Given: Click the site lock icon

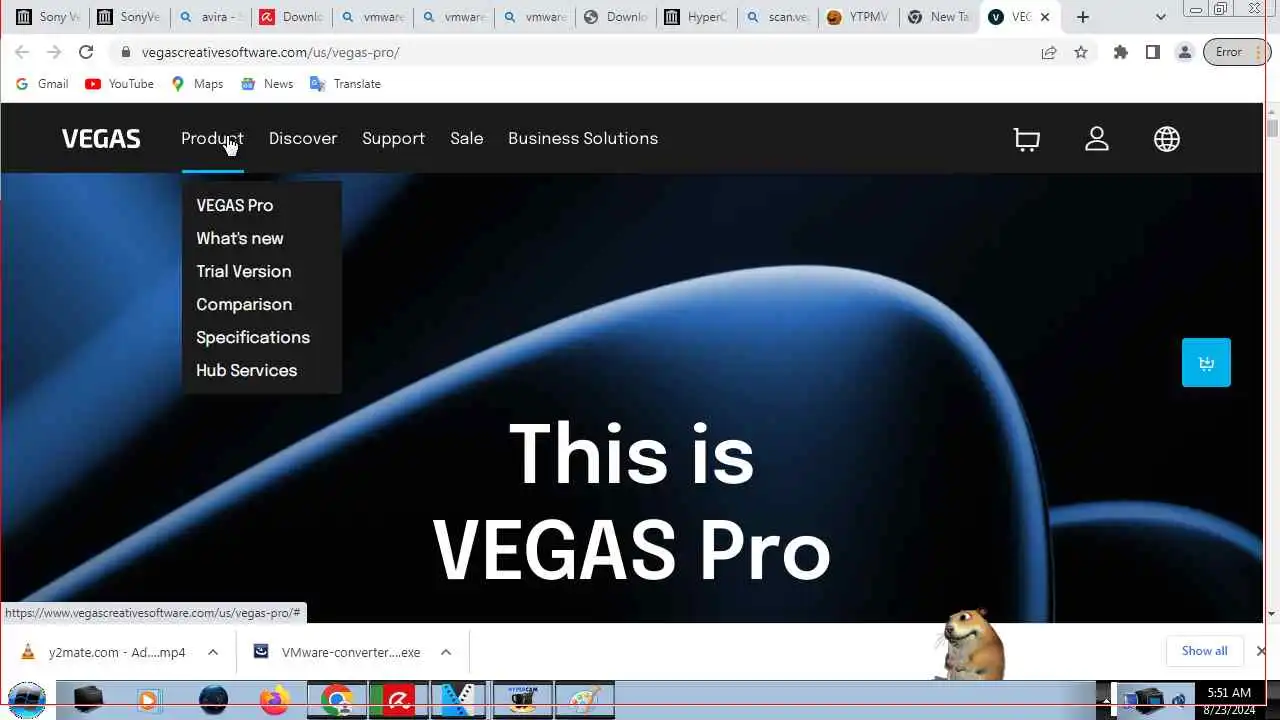Looking at the screenshot, I should [x=125, y=52].
